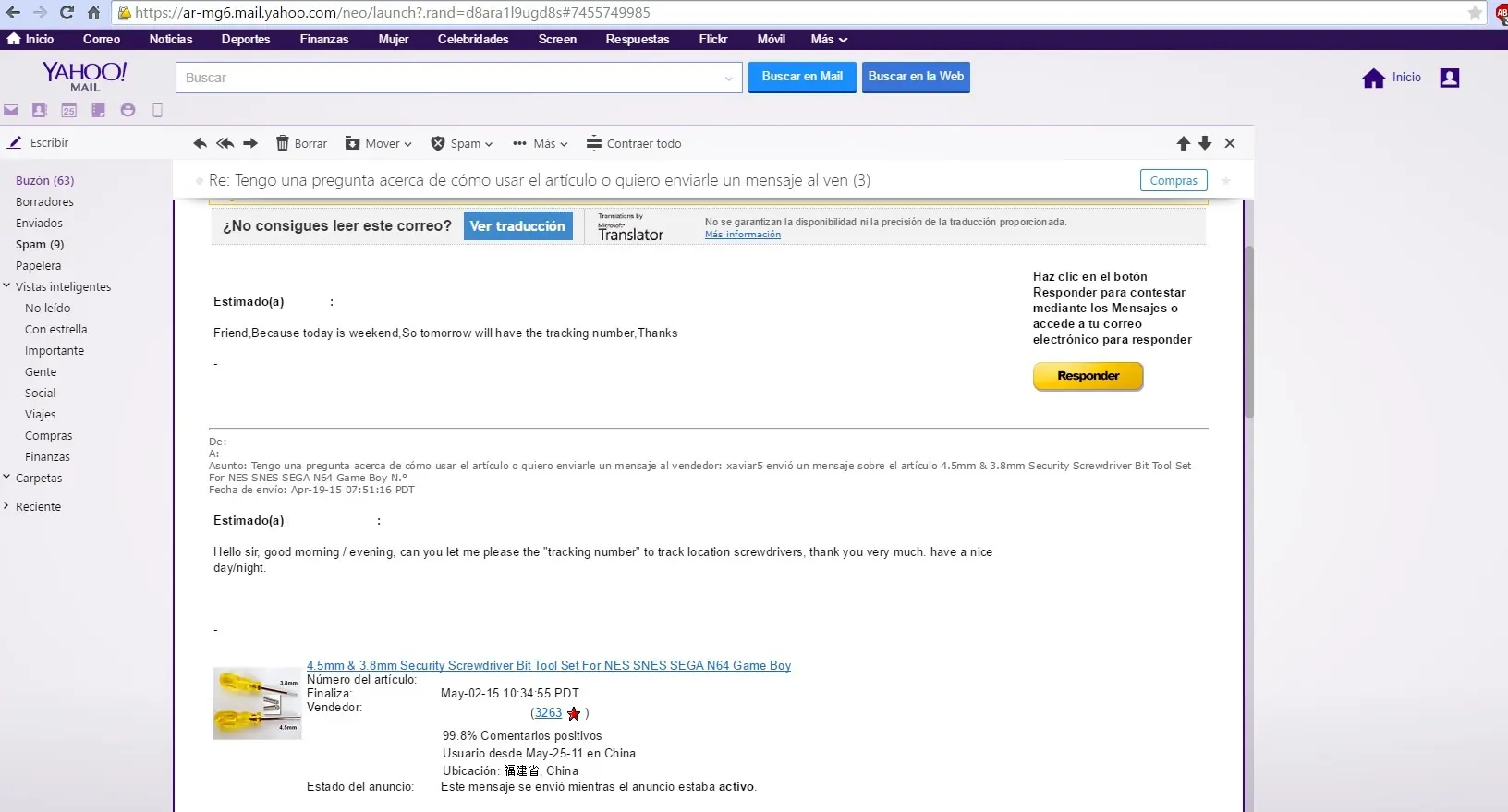1508x812 pixels.
Task: Open Flickr in the navigation bar
Action: [x=713, y=39]
